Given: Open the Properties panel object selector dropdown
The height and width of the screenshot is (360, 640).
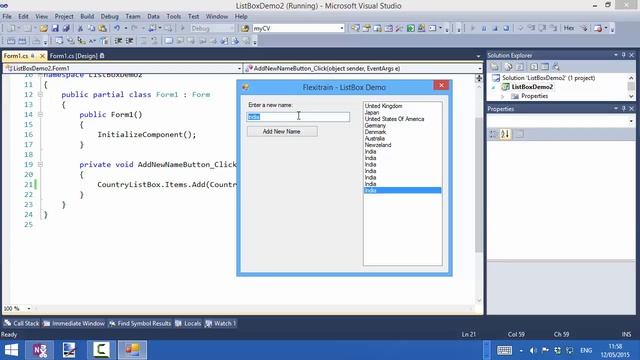Looking at the screenshot, I should point(631,121).
